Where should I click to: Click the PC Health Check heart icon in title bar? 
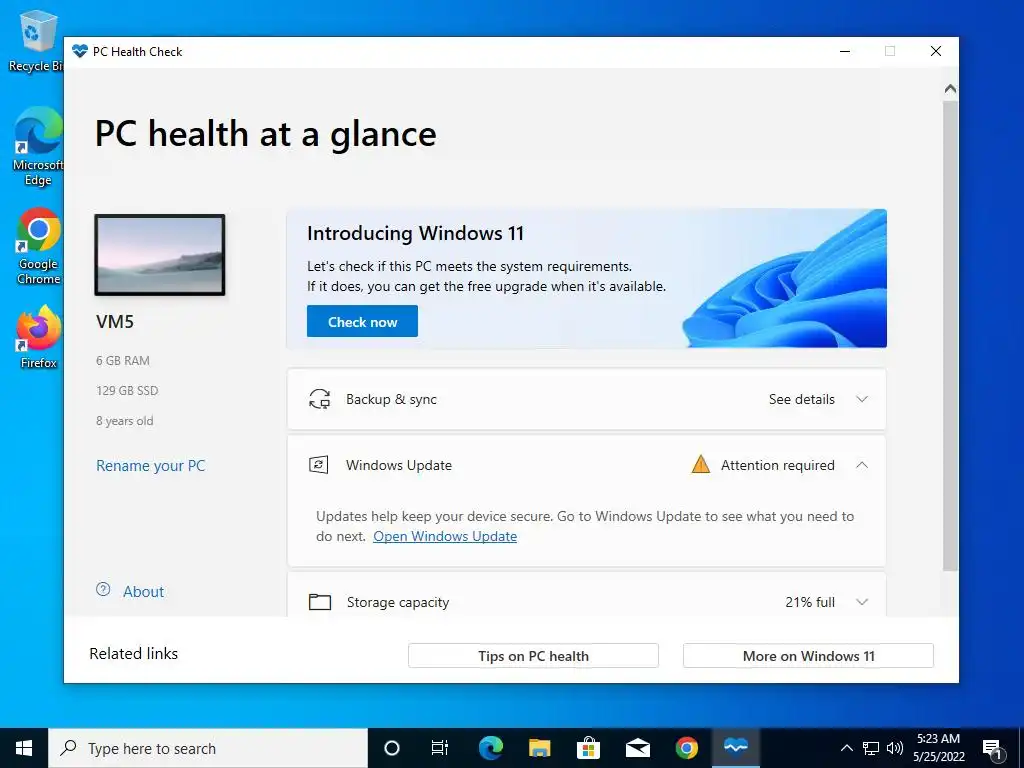[x=80, y=51]
